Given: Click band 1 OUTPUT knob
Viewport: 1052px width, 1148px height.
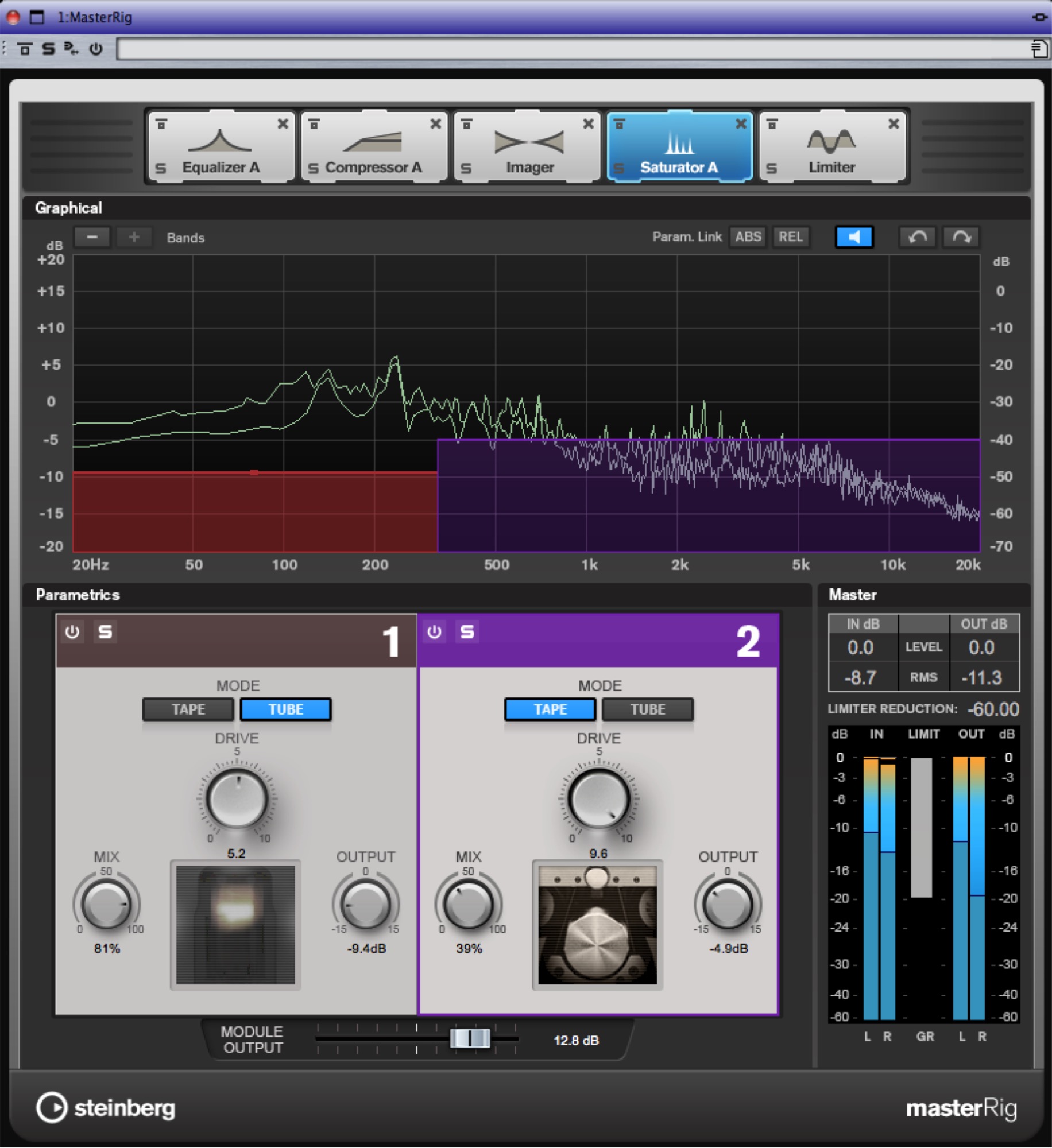Looking at the screenshot, I should (366, 905).
